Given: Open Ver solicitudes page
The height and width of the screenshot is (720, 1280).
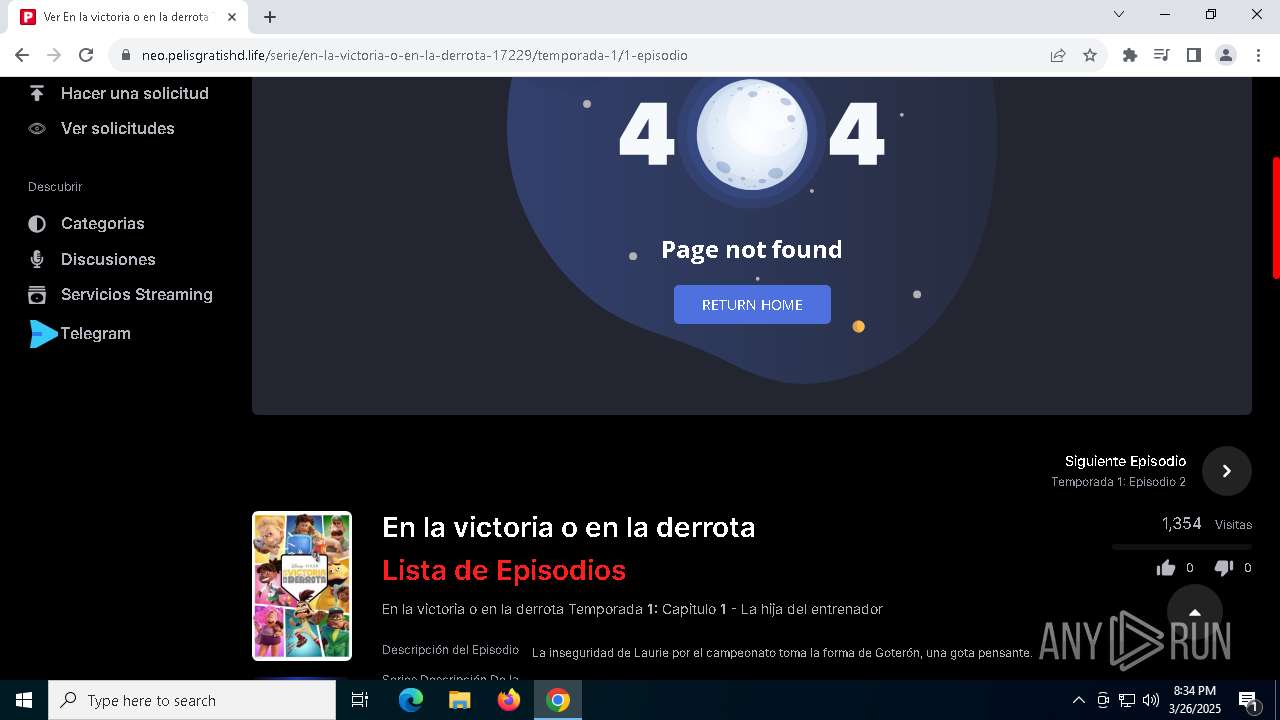Looking at the screenshot, I should (118, 128).
